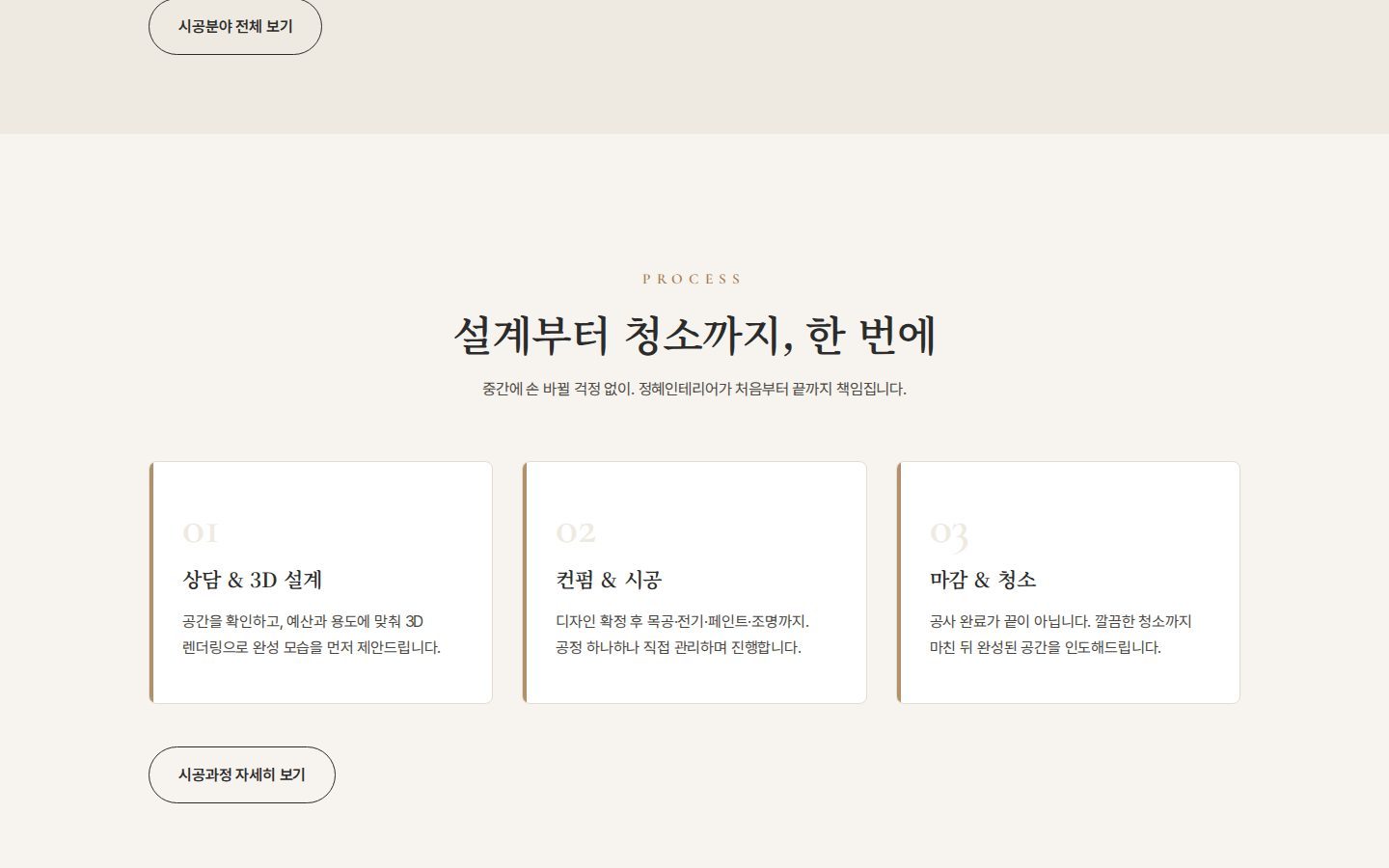Viewport: 1389px width, 868px height.
Task: Select the 상담 & 3D 설계 card title
Action: [x=253, y=580]
